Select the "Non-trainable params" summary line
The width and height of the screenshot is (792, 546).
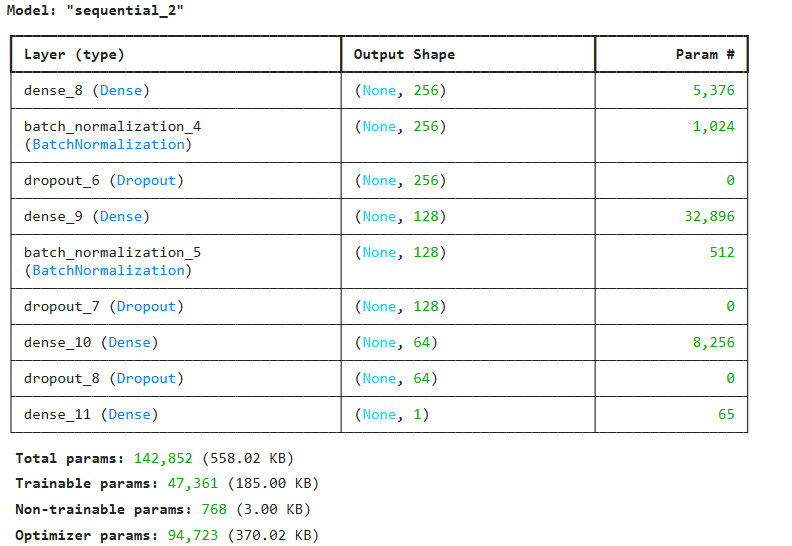(x=166, y=509)
